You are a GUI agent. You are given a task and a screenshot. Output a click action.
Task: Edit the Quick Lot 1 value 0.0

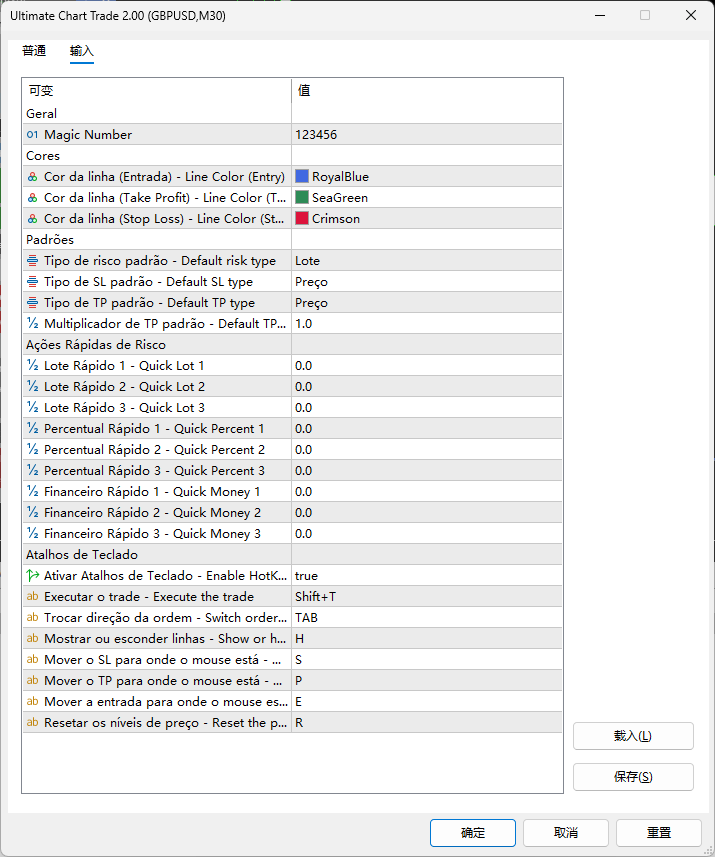[x=426, y=366]
